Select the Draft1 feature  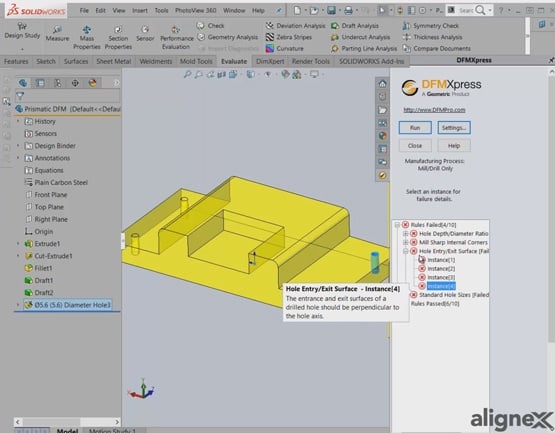39,280
